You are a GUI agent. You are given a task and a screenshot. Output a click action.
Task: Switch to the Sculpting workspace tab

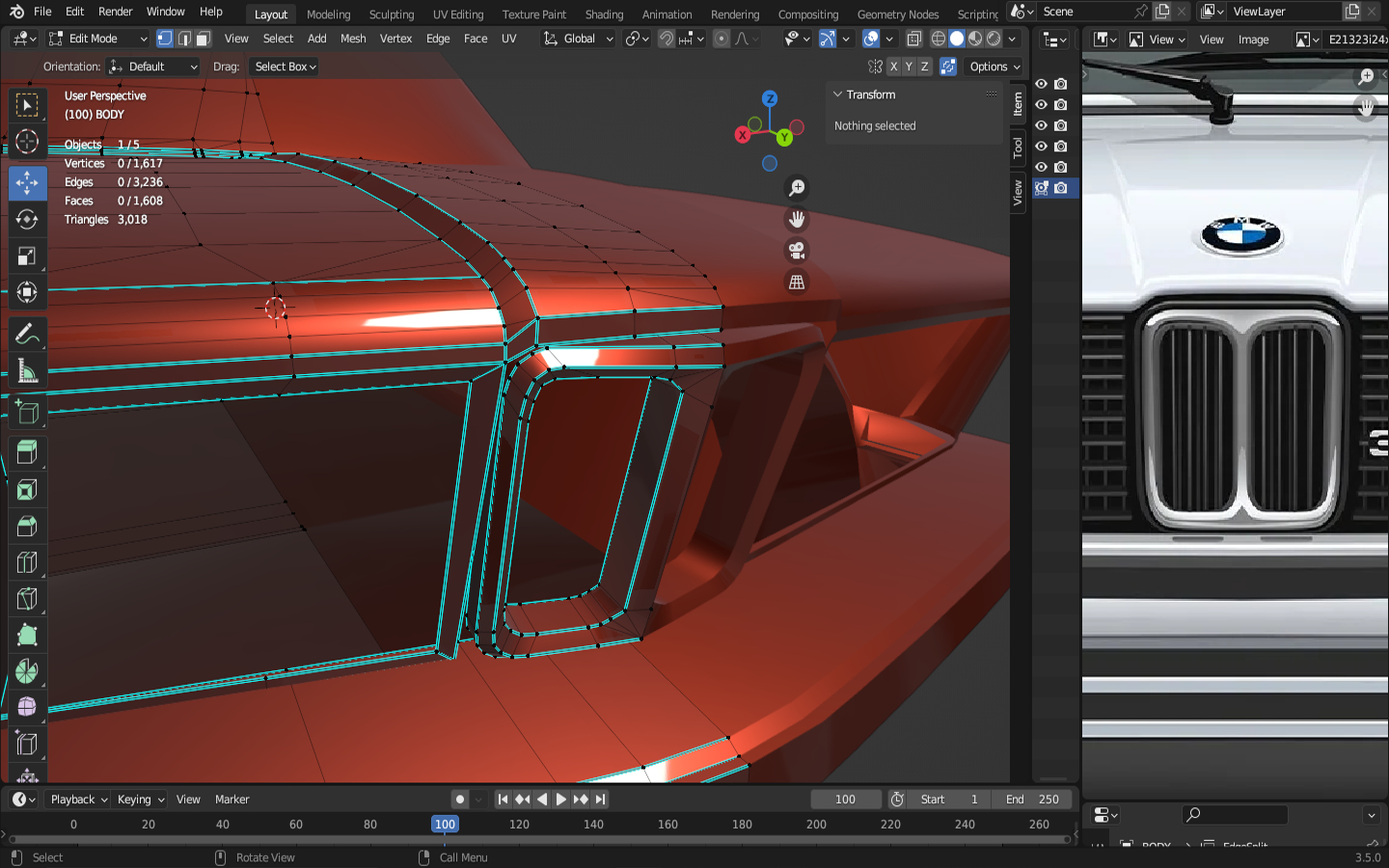point(391,14)
